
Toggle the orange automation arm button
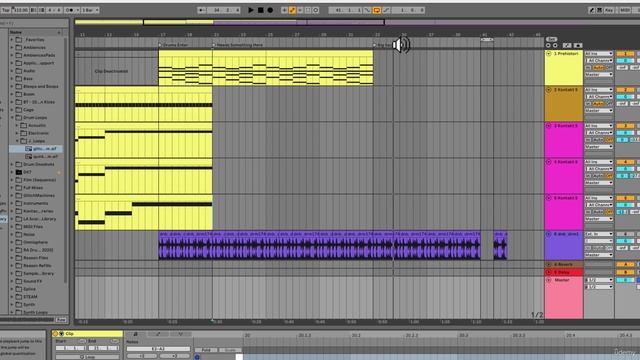[x=292, y=10]
